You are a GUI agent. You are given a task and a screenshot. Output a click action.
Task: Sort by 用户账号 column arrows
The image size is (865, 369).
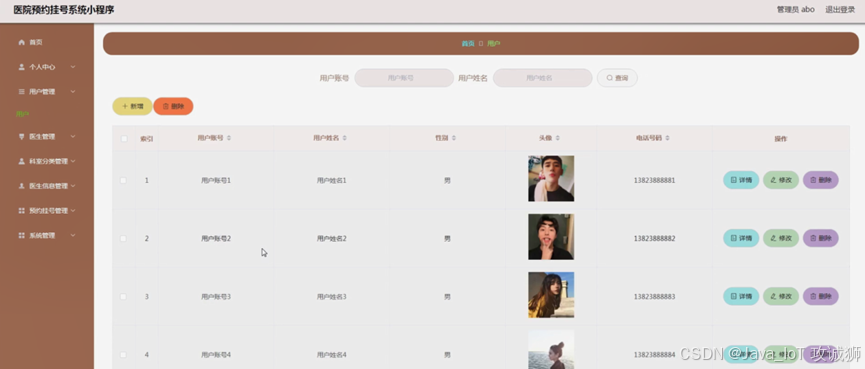coord(229,138)
